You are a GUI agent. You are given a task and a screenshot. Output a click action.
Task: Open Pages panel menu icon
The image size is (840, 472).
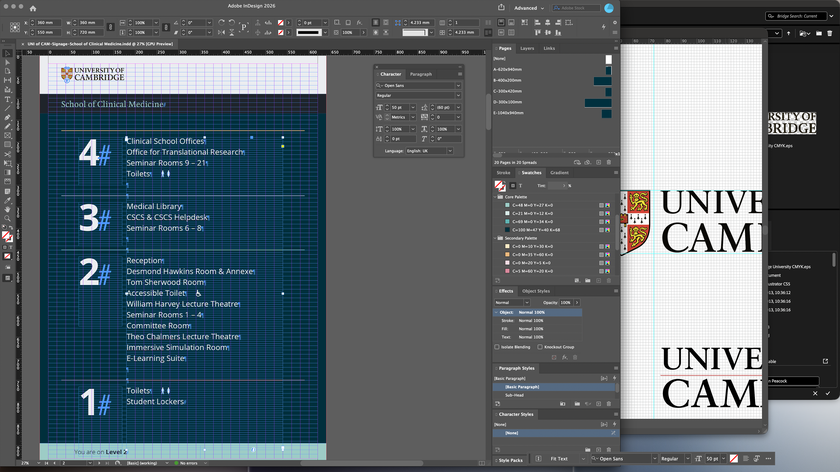pos(616,48)
